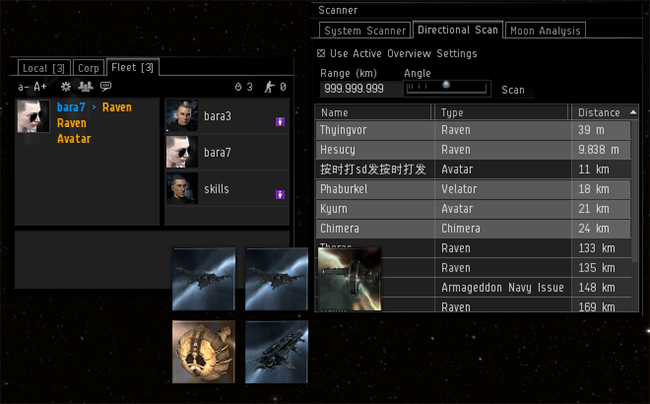Click orange Avatar link in chat
Viewport: 650px width, 404px height.
coord(74,139)
